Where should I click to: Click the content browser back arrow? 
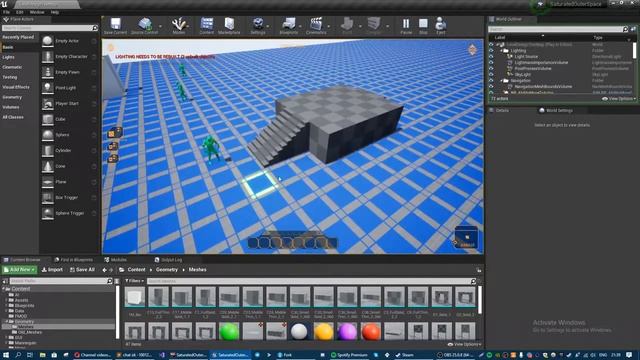click(104, 270)
